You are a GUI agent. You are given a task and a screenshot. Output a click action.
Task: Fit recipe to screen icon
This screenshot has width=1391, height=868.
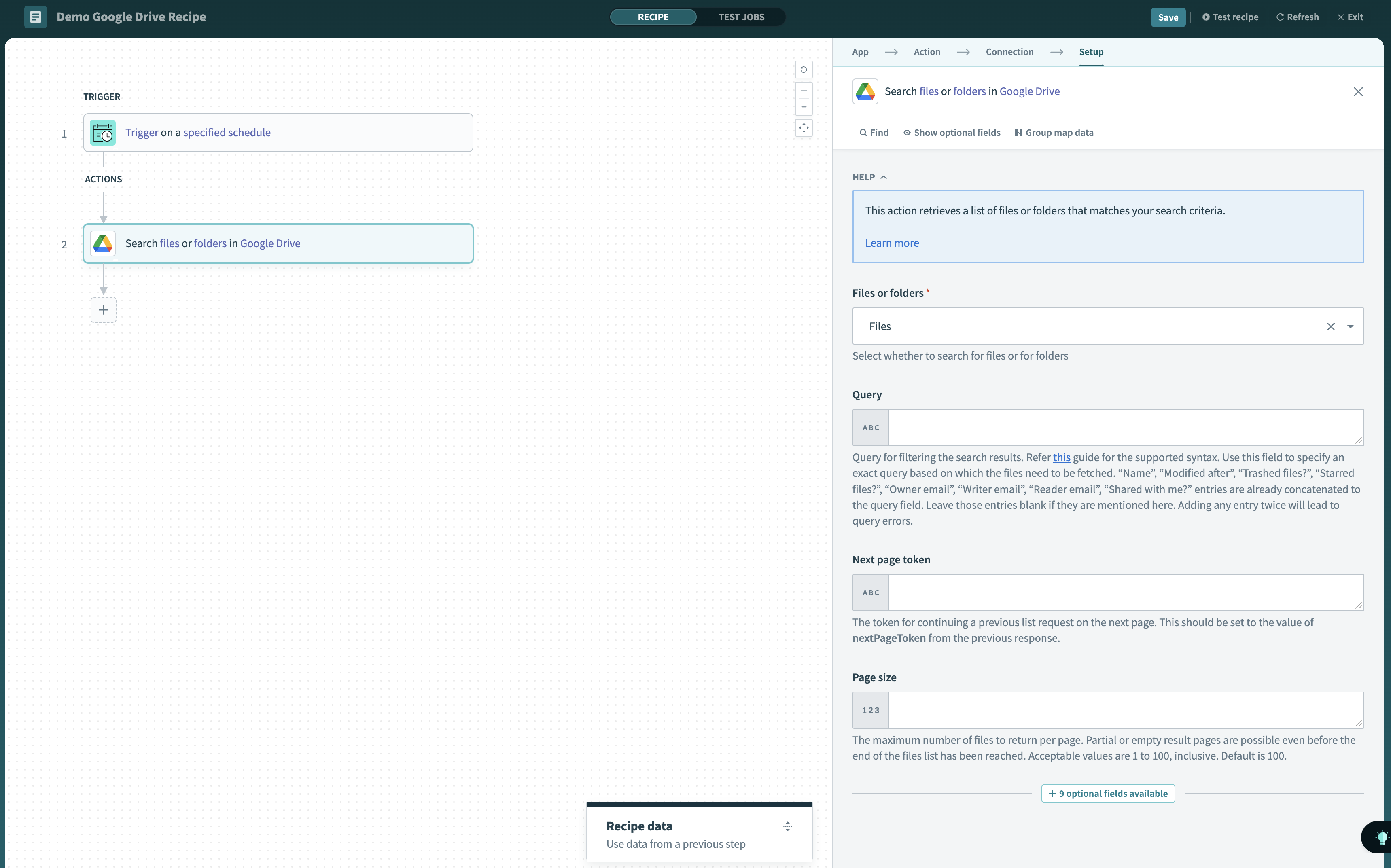[x=803, y=128]
